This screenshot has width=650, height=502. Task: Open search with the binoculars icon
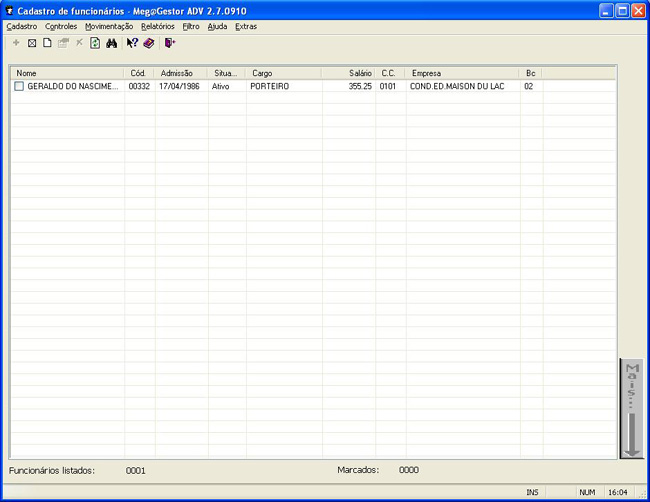112,44
